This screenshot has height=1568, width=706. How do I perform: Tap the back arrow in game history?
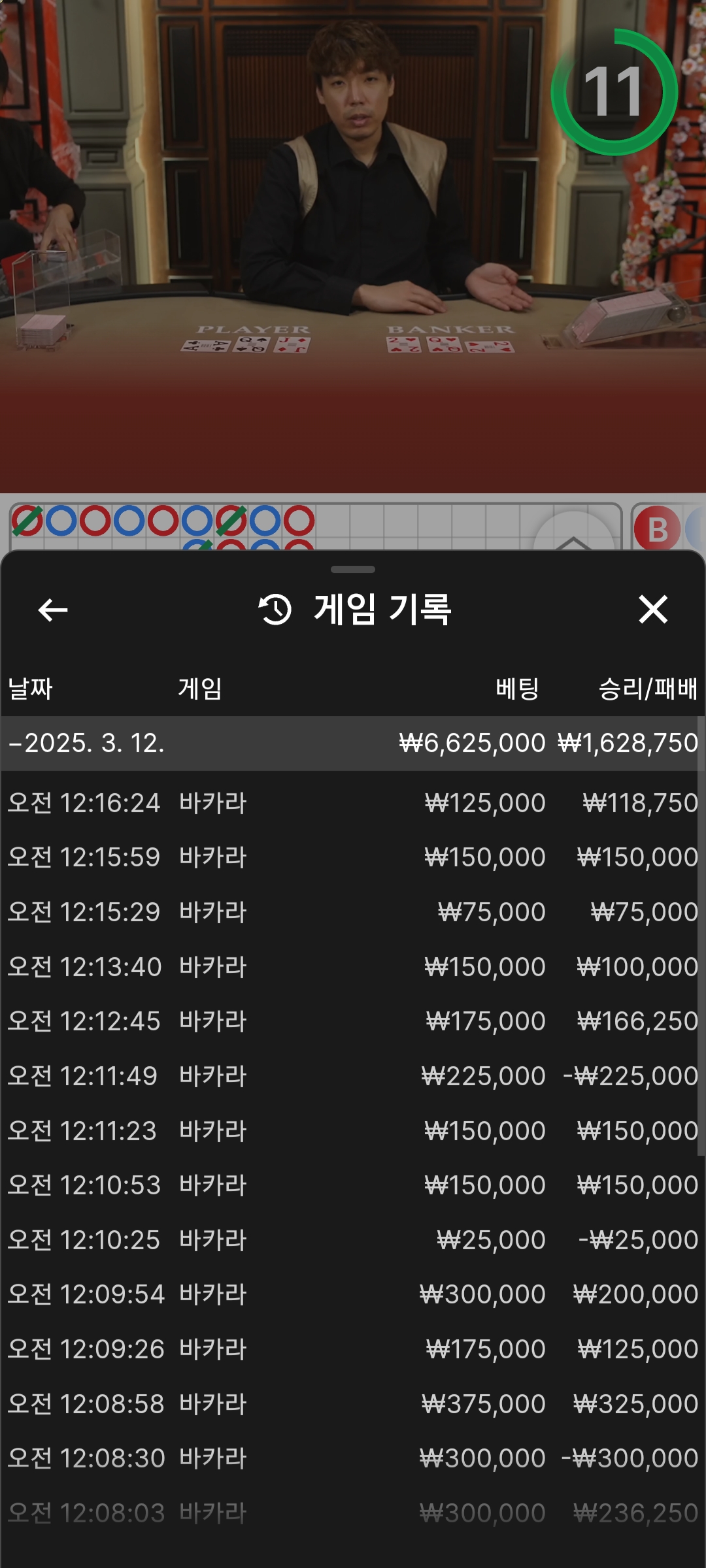click(52, 610)
